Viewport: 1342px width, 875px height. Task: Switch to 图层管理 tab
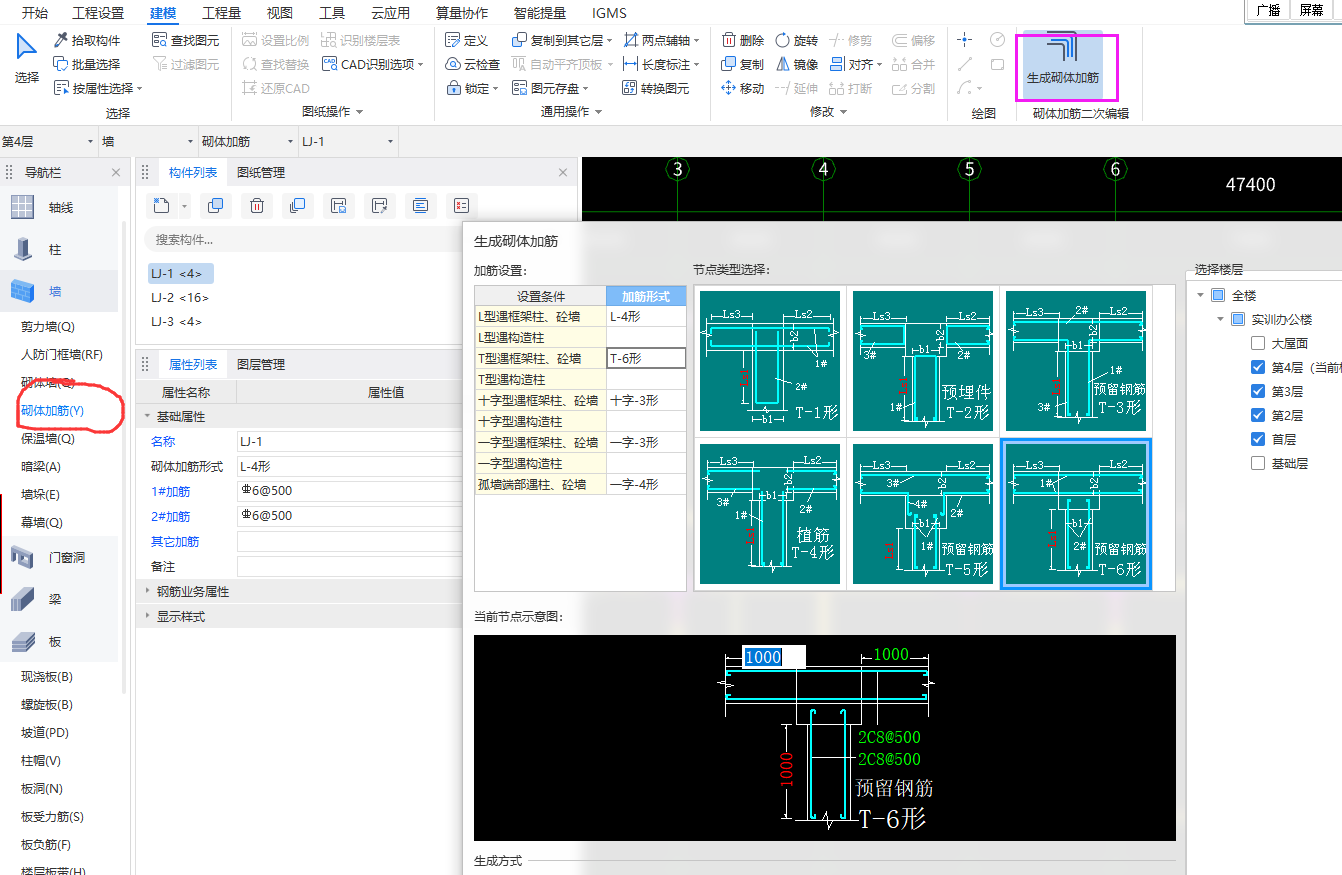260,364
